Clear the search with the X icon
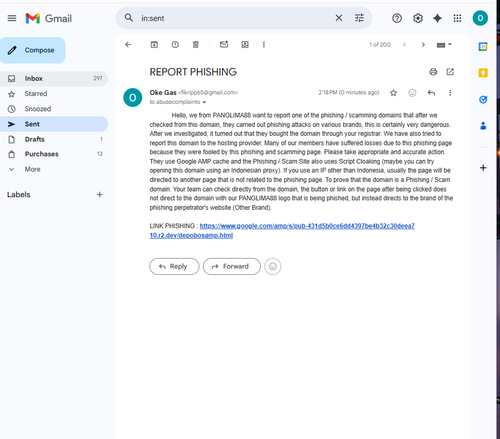This screenshot has width=500, height=439. click(x=339, y=18)
